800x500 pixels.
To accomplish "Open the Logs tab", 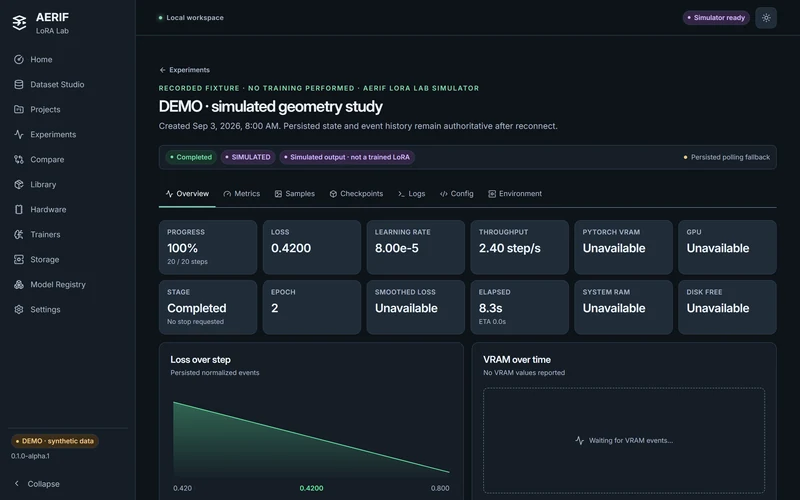I will (x=412, y=194).
